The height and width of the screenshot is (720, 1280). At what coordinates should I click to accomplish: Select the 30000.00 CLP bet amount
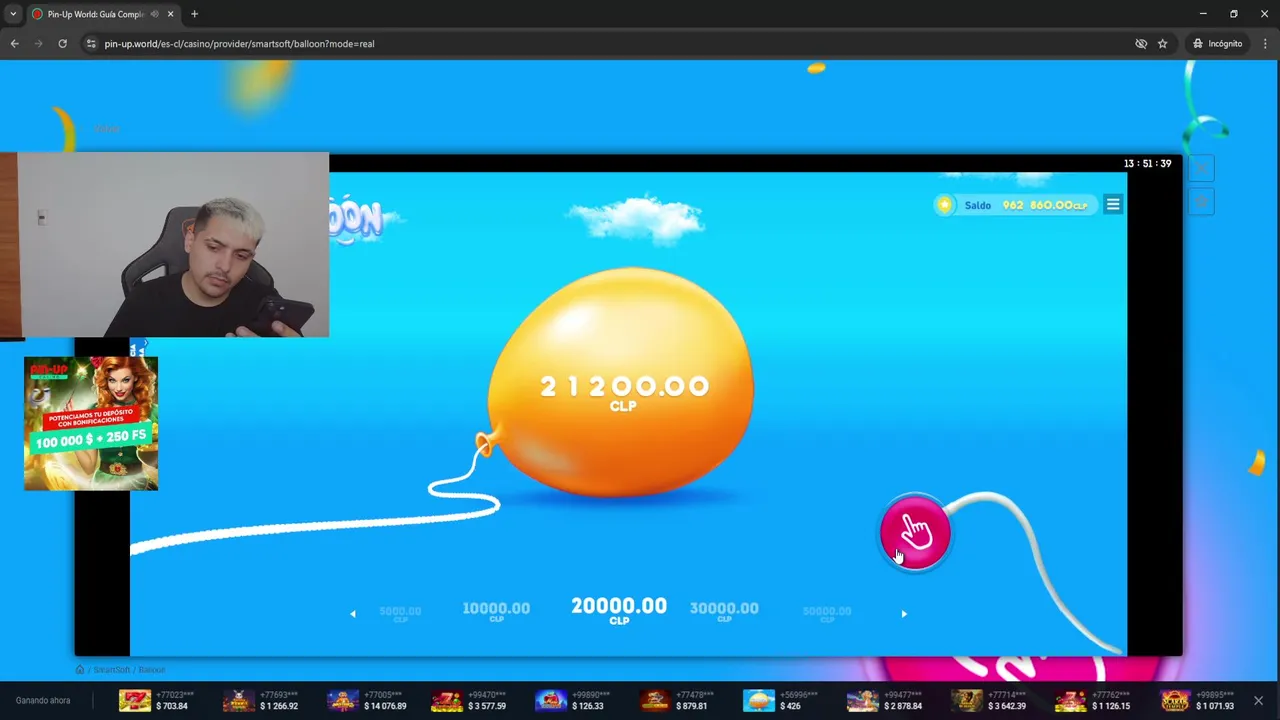click(724, 611)
